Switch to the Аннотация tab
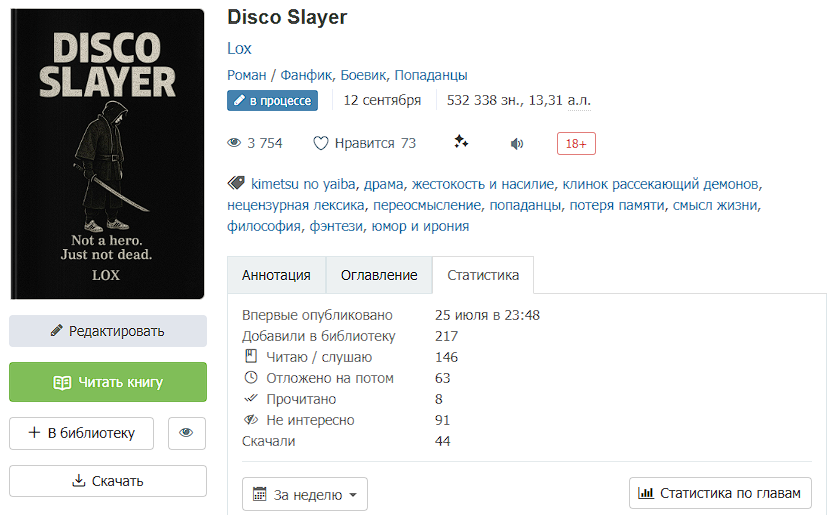 coord(276,275)
